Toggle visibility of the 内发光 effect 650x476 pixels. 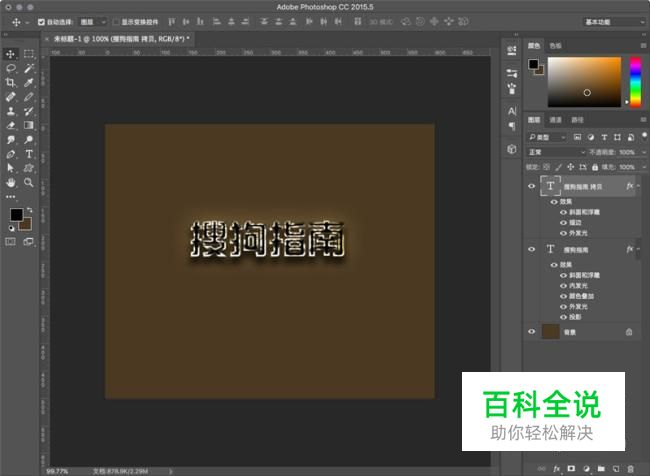(563, 286)
